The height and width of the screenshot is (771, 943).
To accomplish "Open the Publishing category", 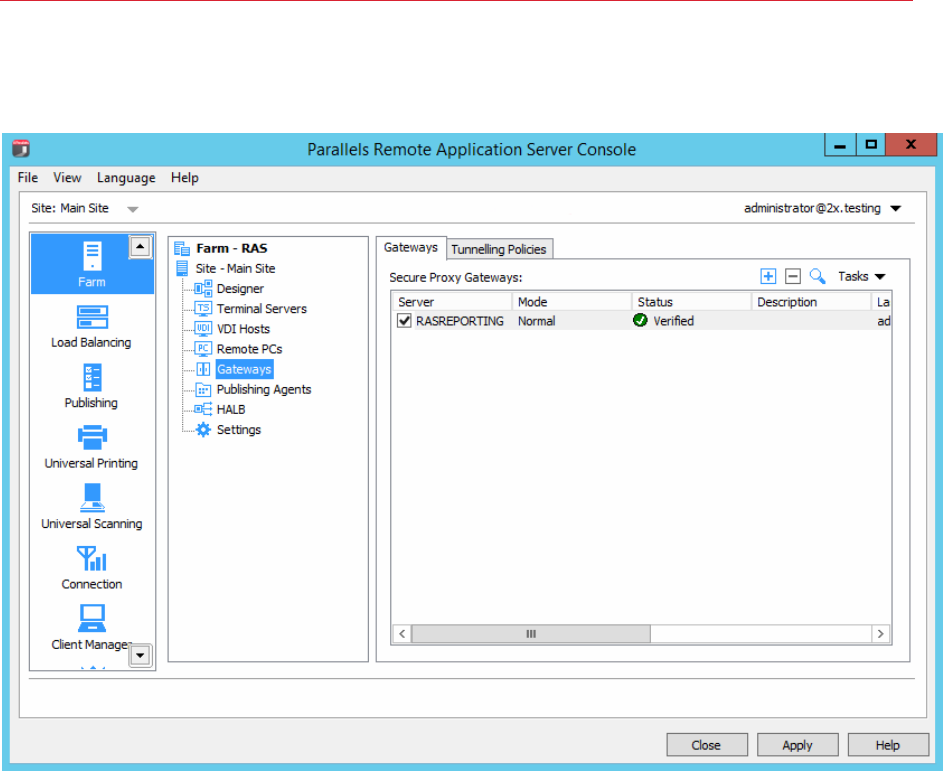I will point(91,387).
